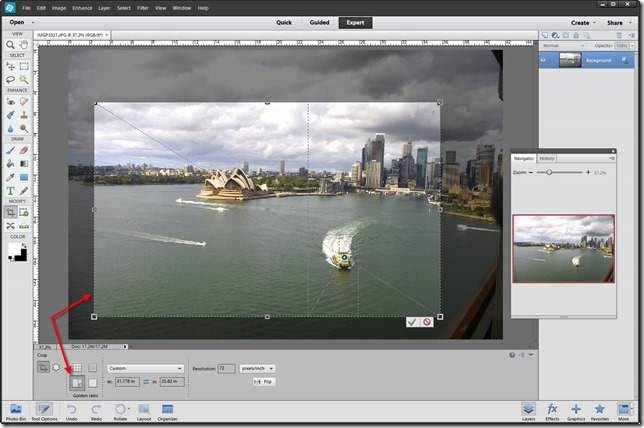Switch to the History tab
Image resolution: width=644 pixels, height=428 pixels.
pyautogui.click(x=547, y=158)
